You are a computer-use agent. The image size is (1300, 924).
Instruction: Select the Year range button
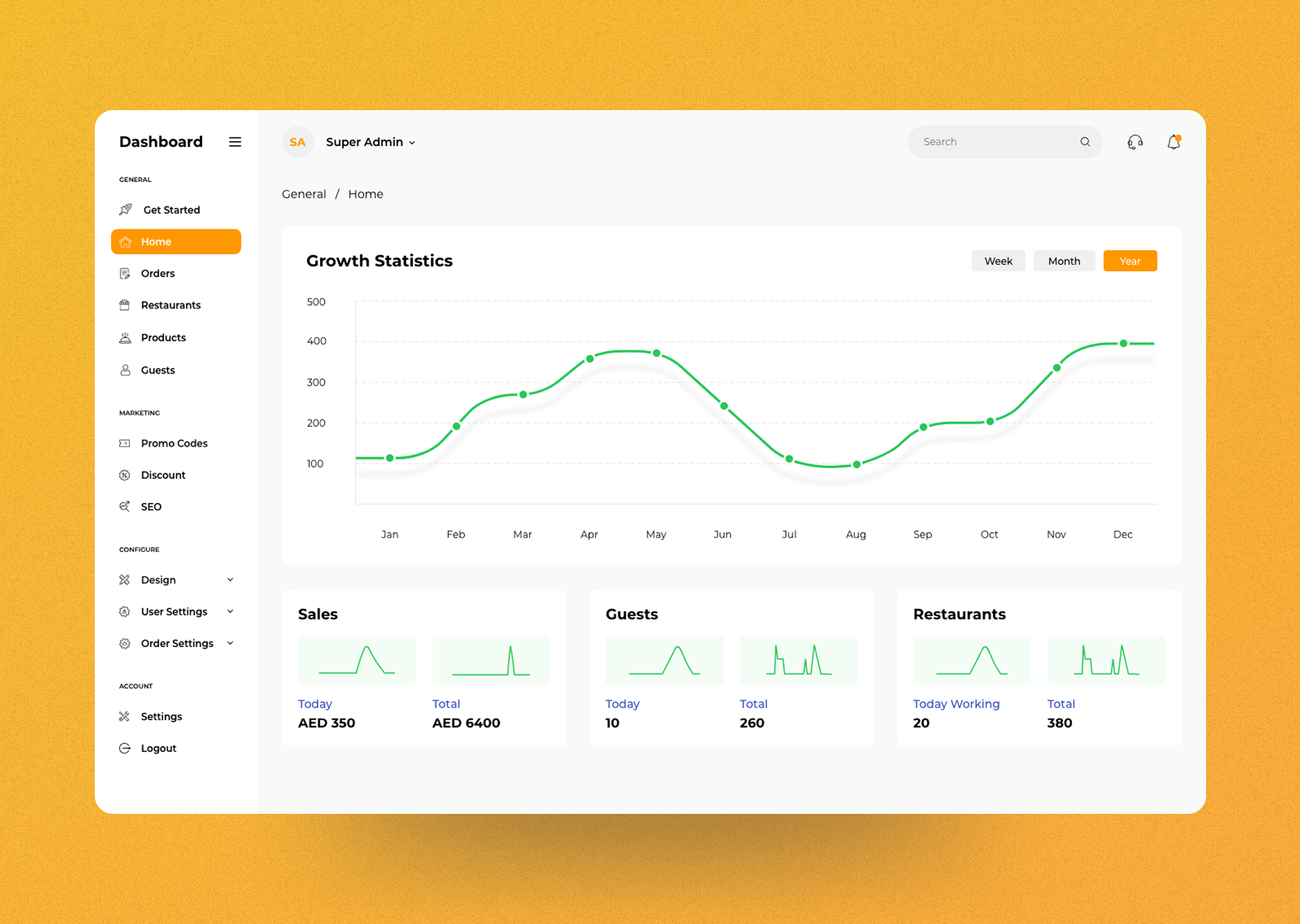pyautogui.click(x=1129, y=261)
